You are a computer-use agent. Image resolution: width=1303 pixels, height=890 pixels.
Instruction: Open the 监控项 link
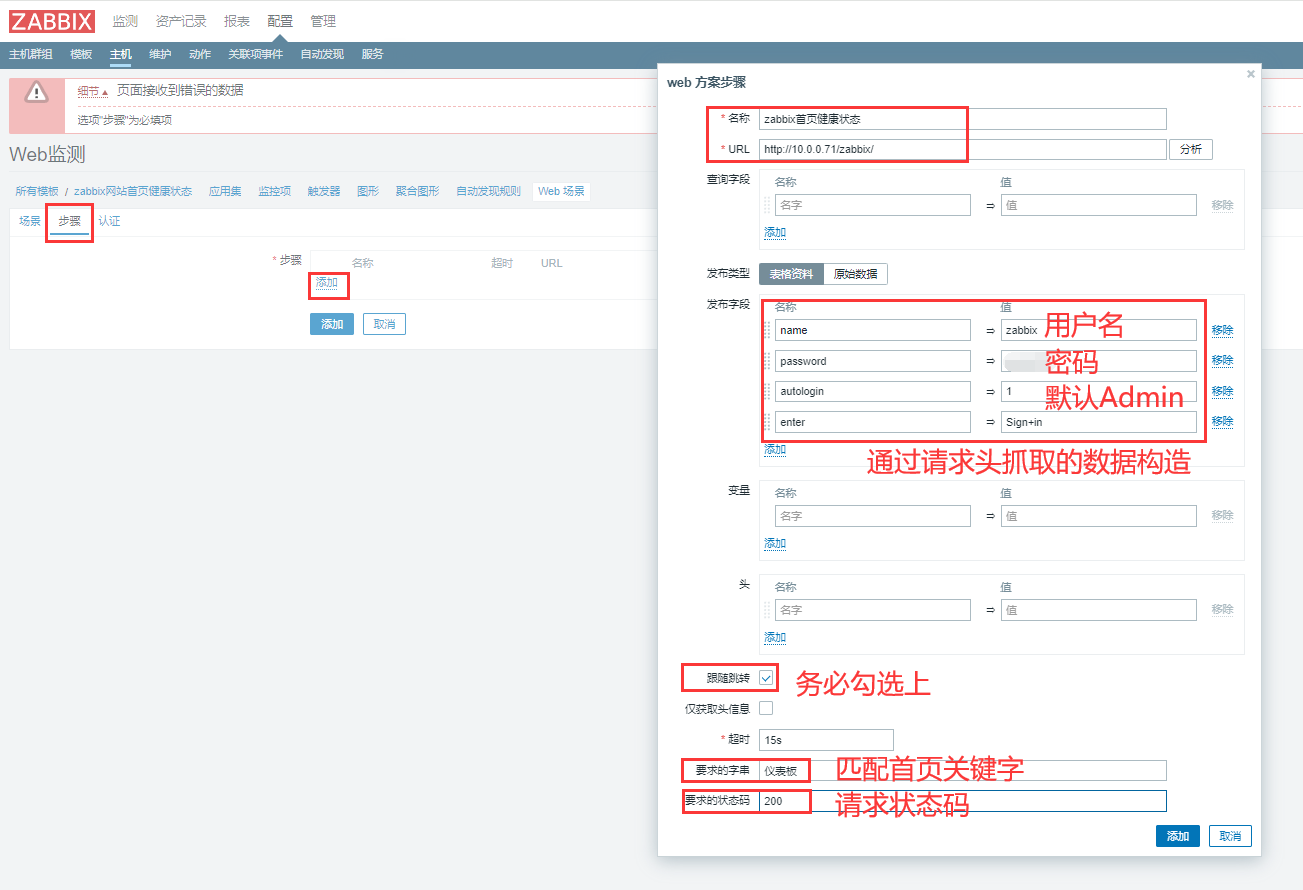[x=274, y=191]
